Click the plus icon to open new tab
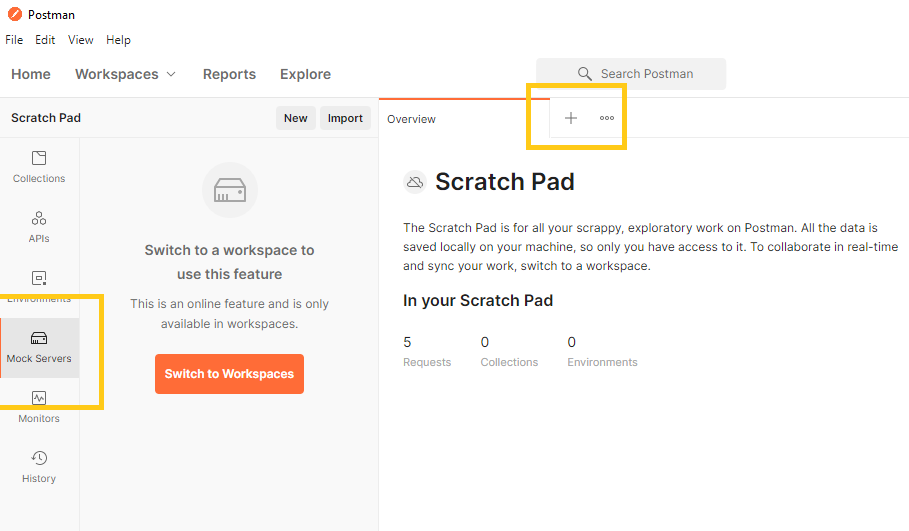The height and width of the screenshot is (531, 909). [x=570, y=118]
